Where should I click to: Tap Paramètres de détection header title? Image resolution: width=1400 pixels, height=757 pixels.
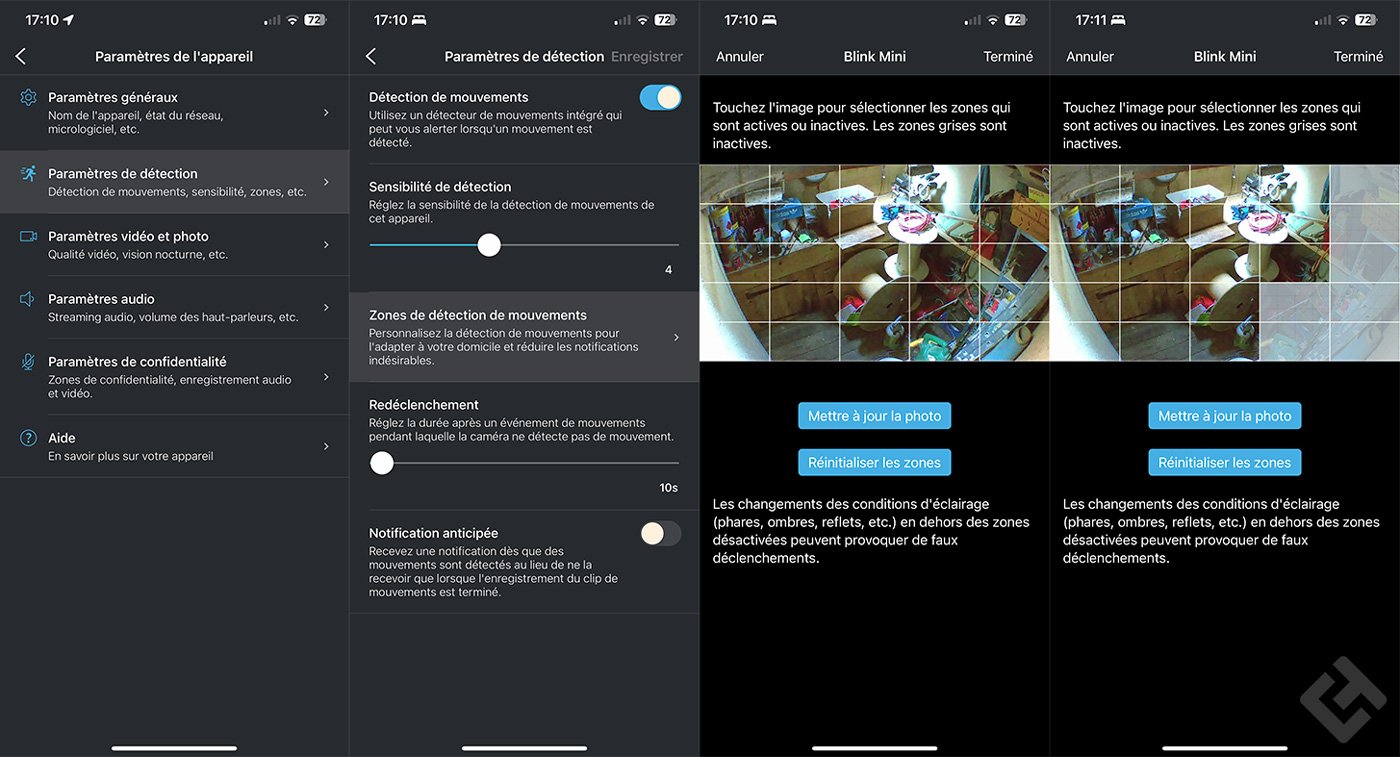(524, 57)
